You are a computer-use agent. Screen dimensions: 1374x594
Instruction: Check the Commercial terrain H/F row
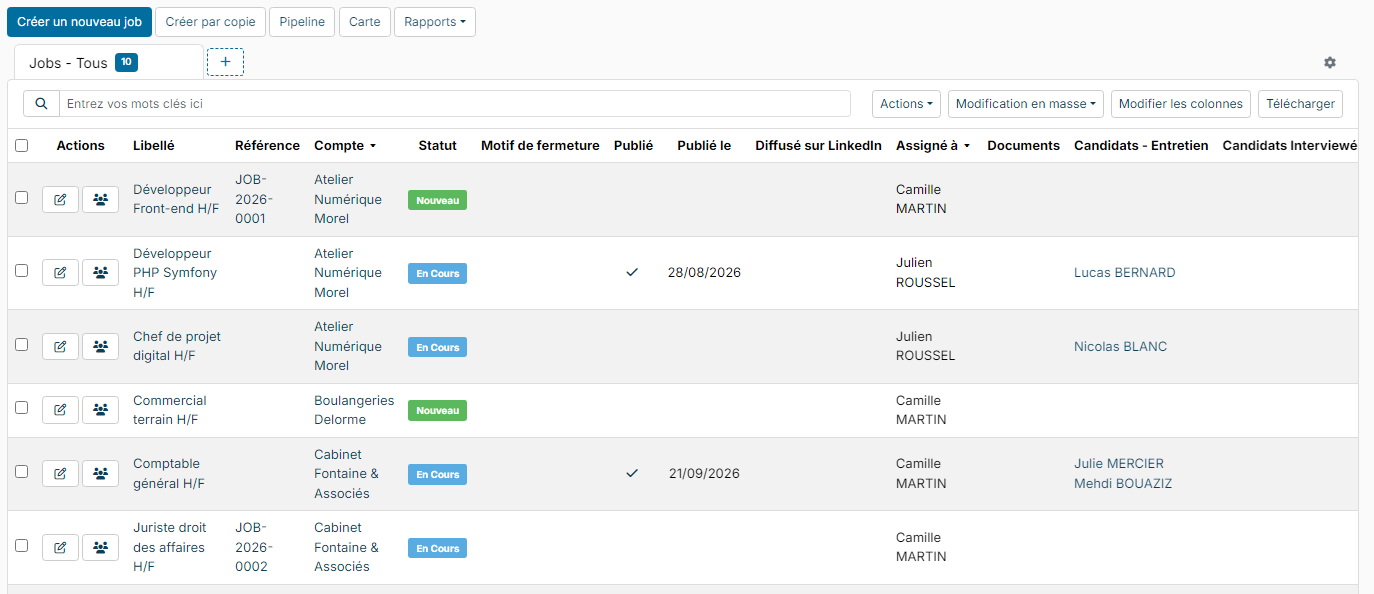point(22,408)
